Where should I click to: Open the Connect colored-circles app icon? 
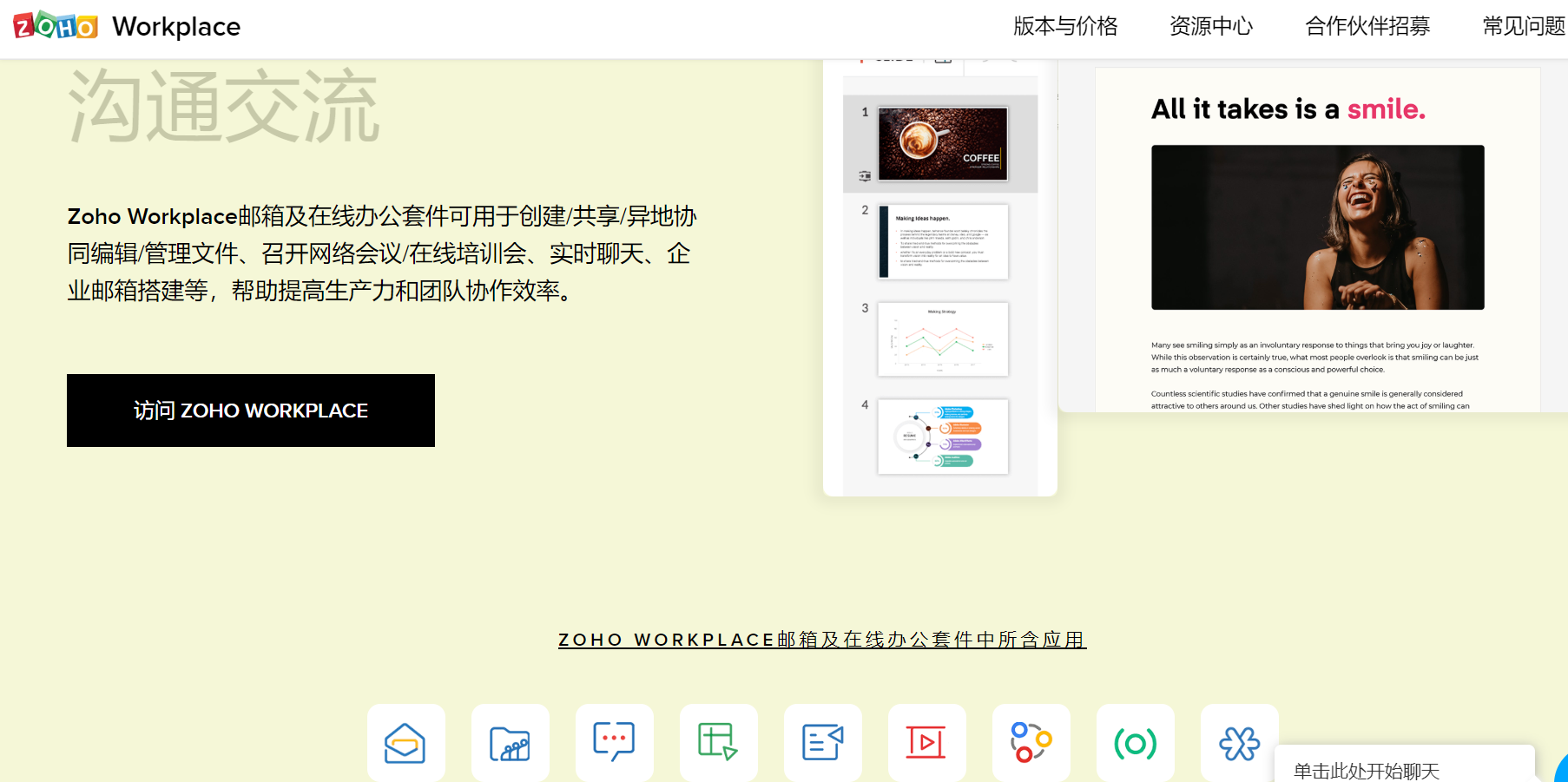[1031, 743]
